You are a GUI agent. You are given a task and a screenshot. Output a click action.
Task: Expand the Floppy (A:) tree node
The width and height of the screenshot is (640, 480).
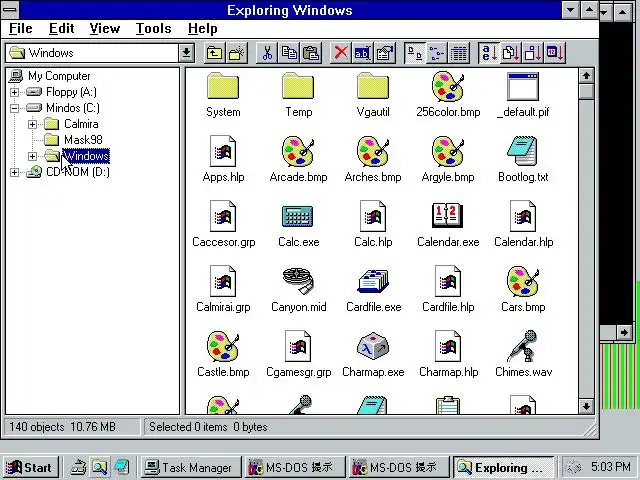point(14,92)
